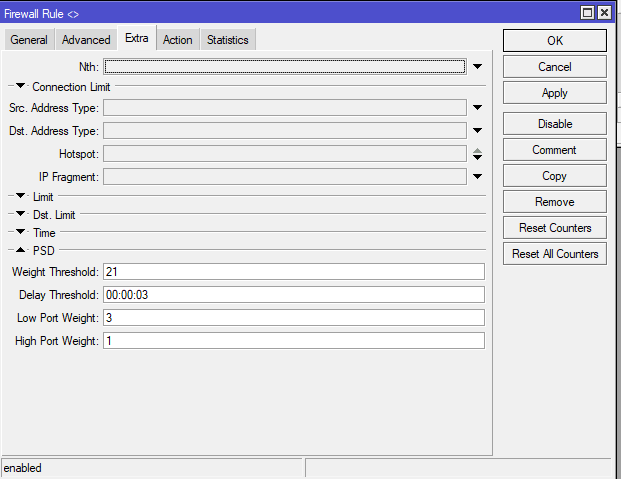The width and height of the screenshot is (621, 479).
Task: Open the Statistics tab
Action: [228, 40]
